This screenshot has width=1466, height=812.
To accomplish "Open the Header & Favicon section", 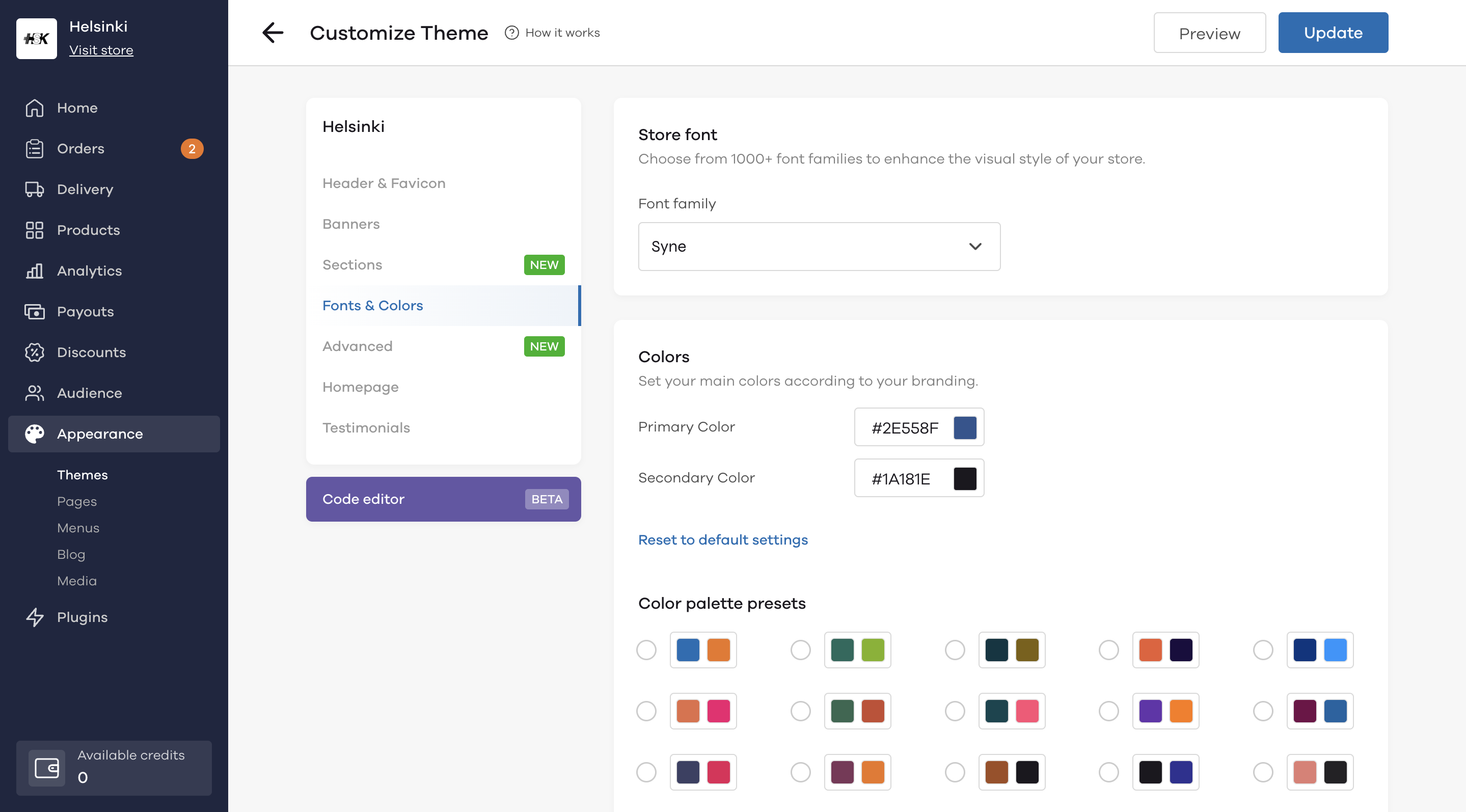I will [x=443, y=183].
